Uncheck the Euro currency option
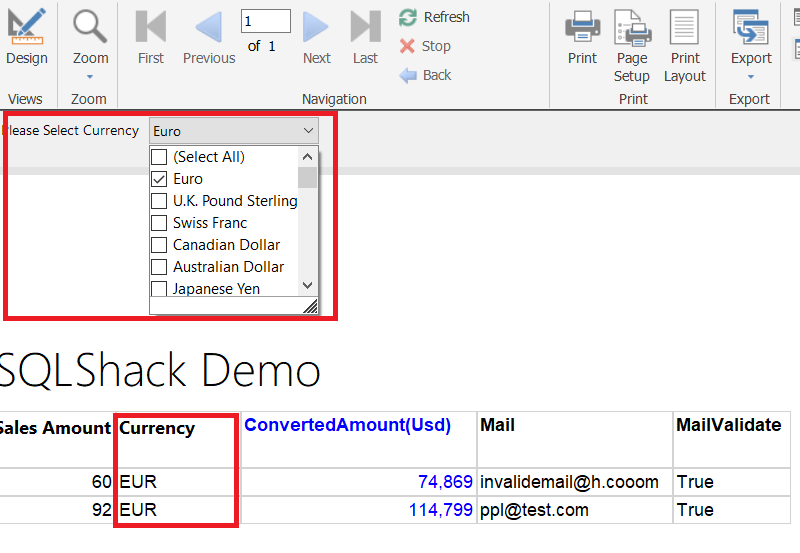800x553 pixels. pos(159,179)
